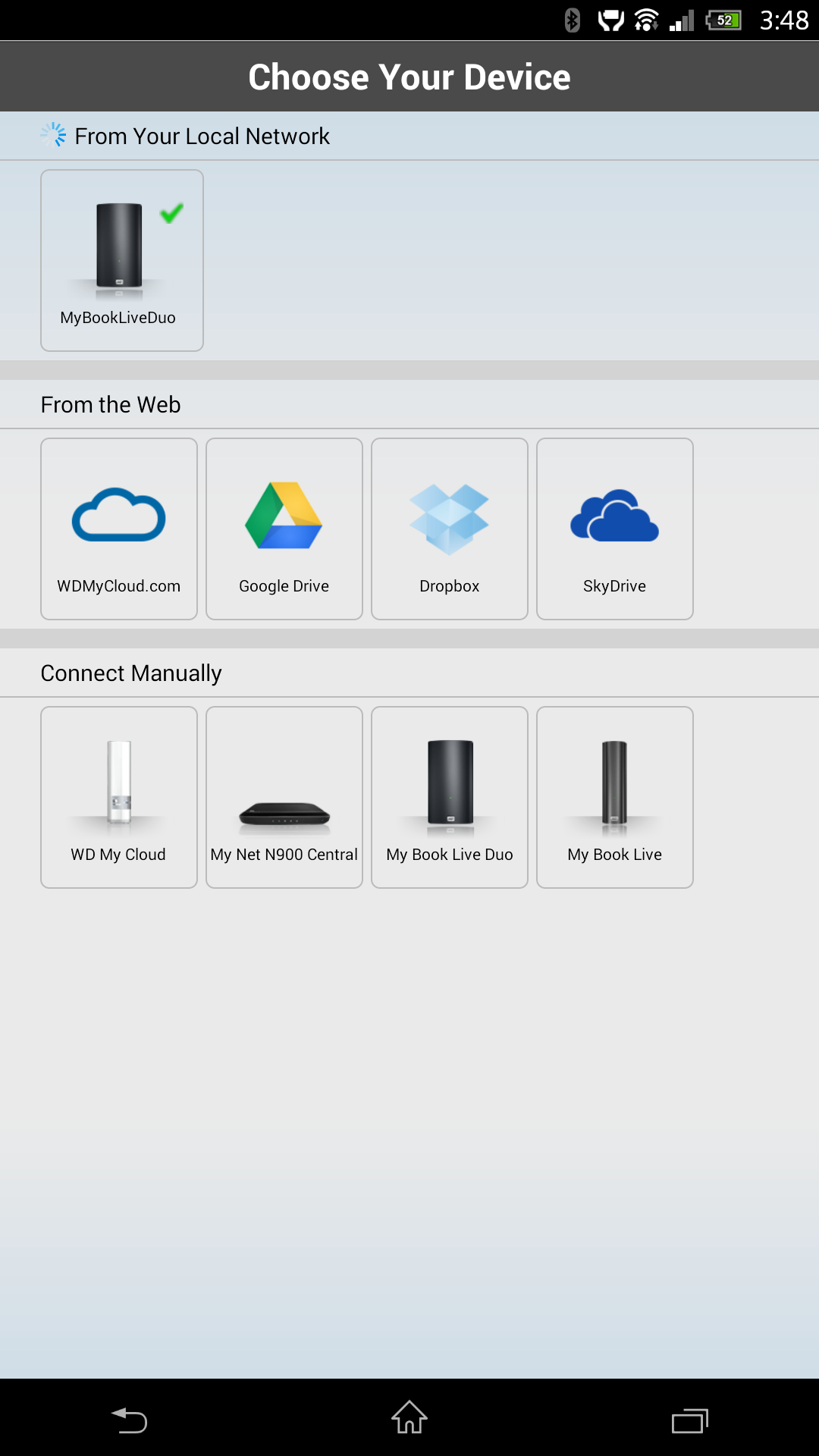Connect to Dropbox
This screenshot has width=819, height=1456.
[450, 529]
